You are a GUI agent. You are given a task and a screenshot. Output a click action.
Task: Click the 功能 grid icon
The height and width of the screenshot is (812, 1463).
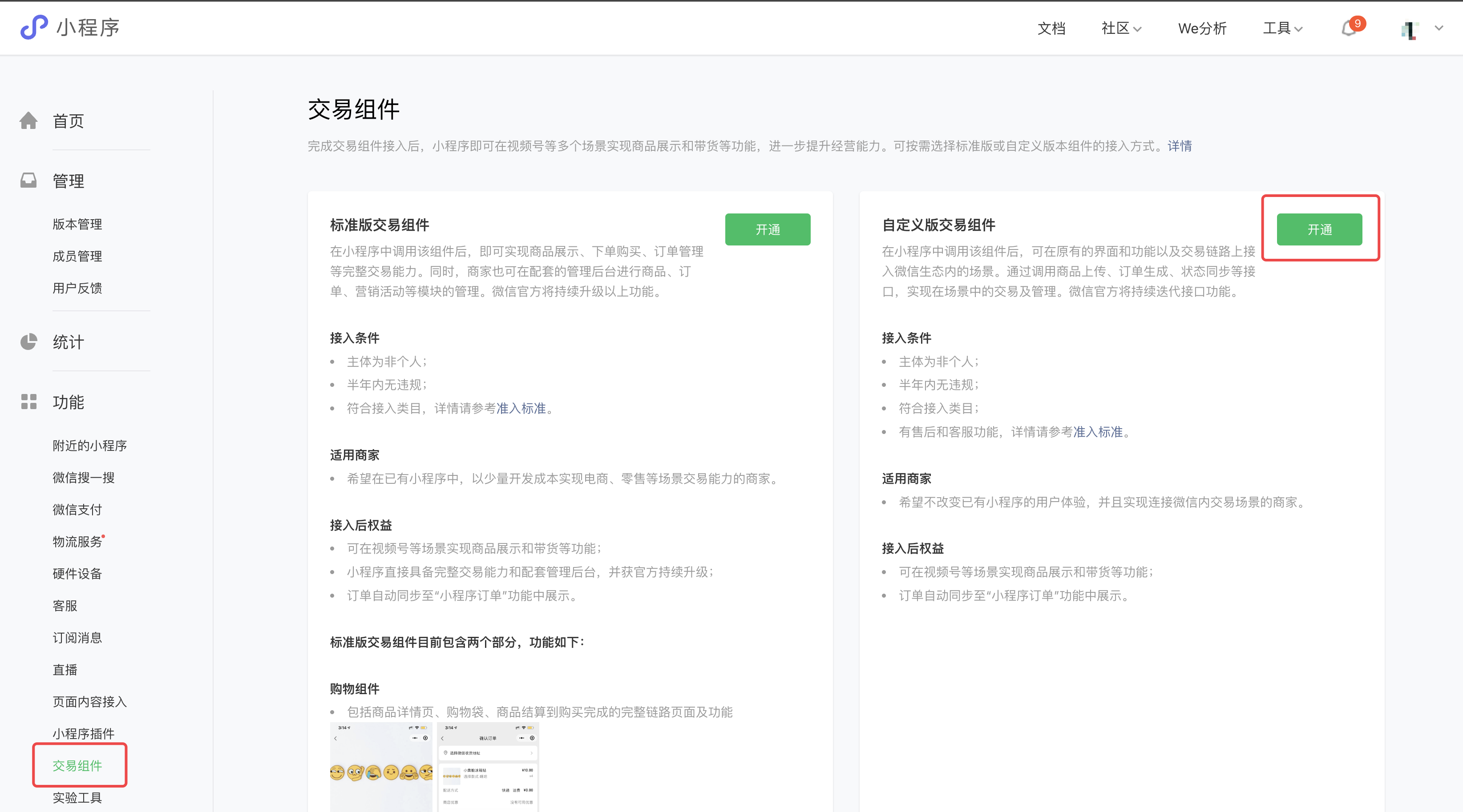[28, 402]
